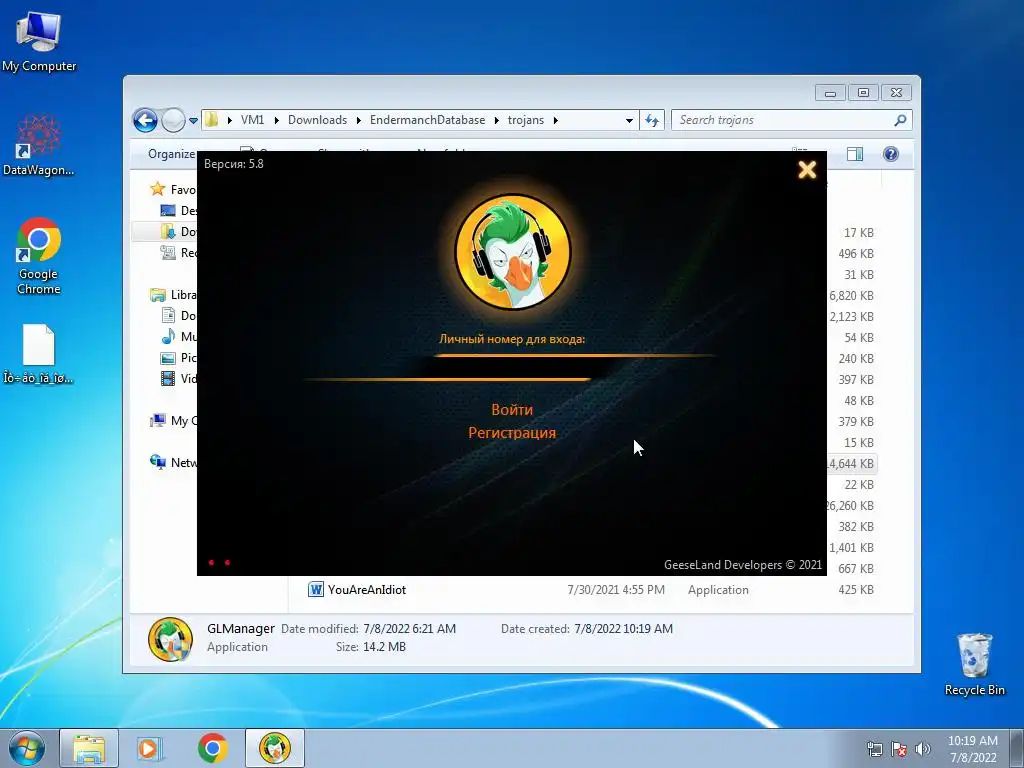
Task: Click Downloads in the address bar path
Action: (x=317, y=120)
